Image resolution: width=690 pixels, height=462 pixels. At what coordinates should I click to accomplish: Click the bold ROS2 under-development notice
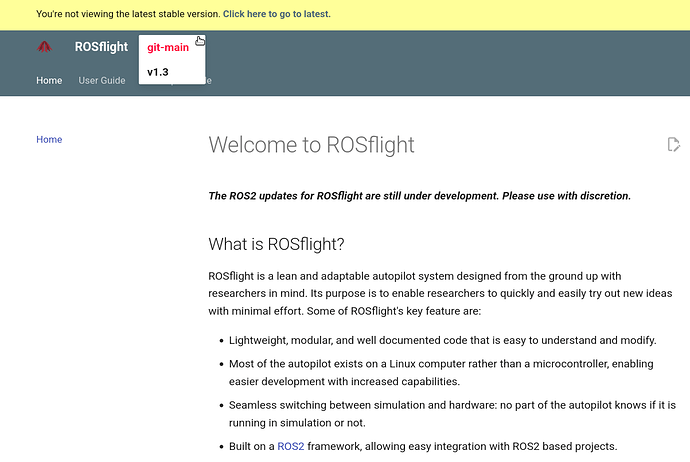419,196
